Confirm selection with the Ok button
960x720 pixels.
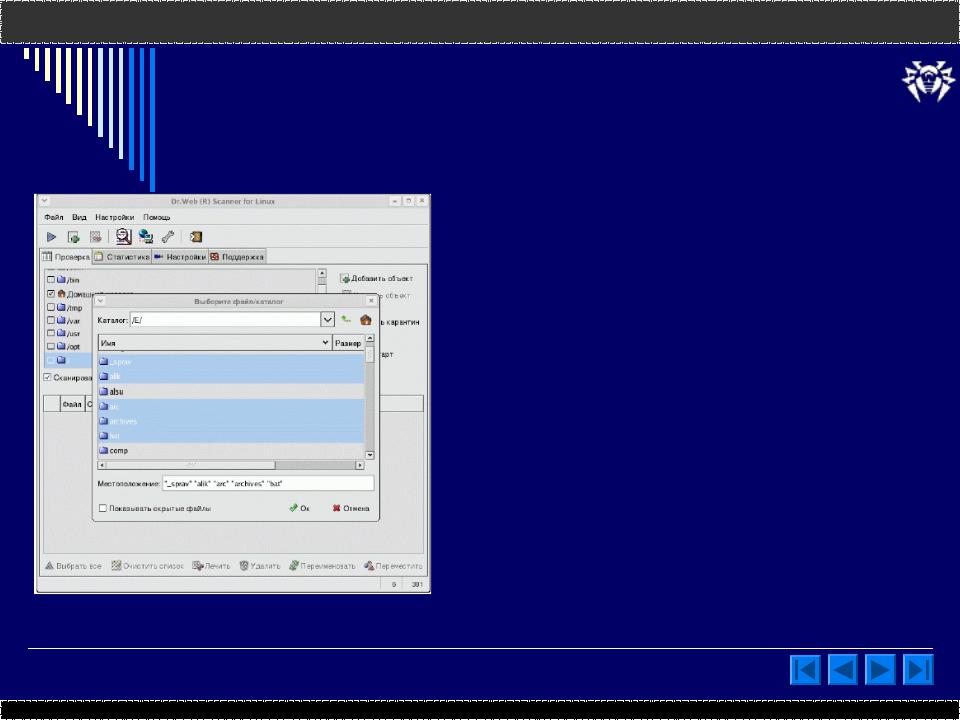299,508
